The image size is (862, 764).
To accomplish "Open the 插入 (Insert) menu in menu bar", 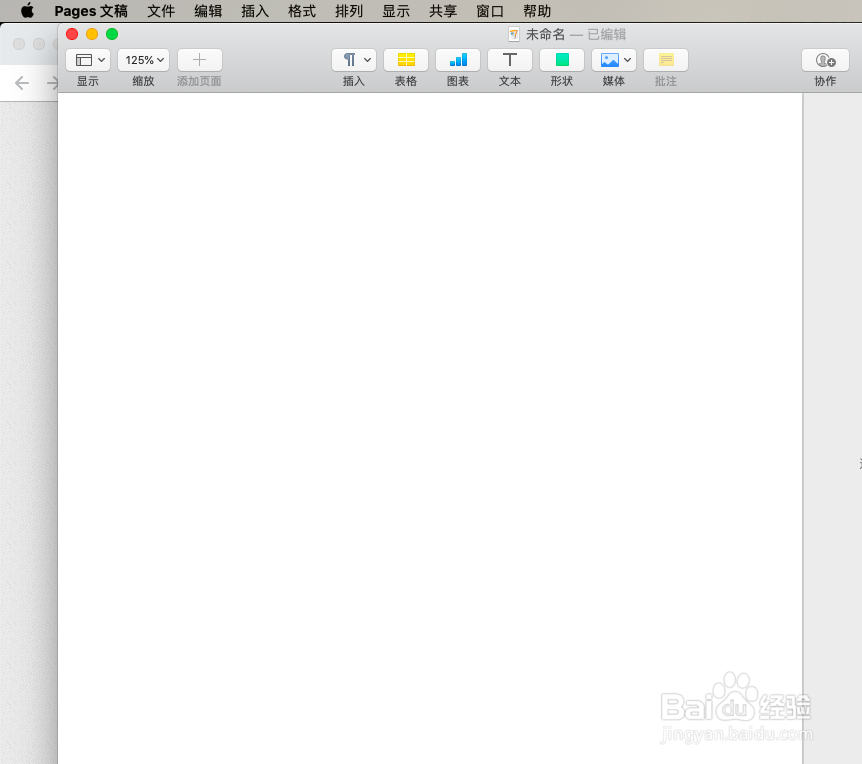I will (255, 11).
